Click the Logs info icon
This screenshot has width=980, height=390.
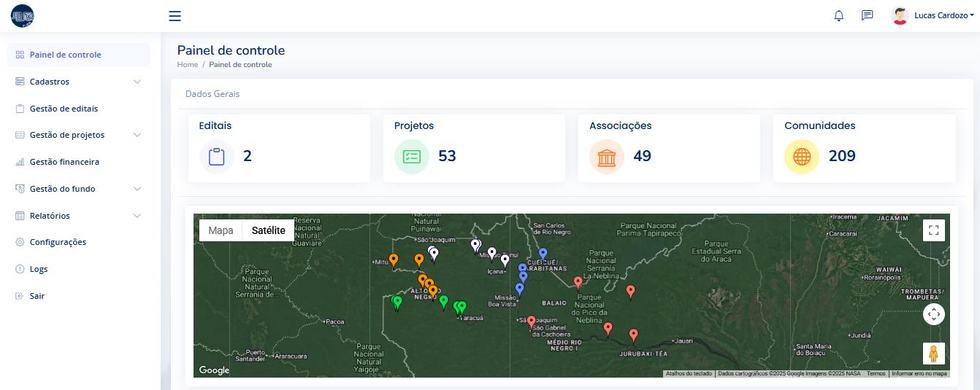pyautogui.click(x=19, y=269)
